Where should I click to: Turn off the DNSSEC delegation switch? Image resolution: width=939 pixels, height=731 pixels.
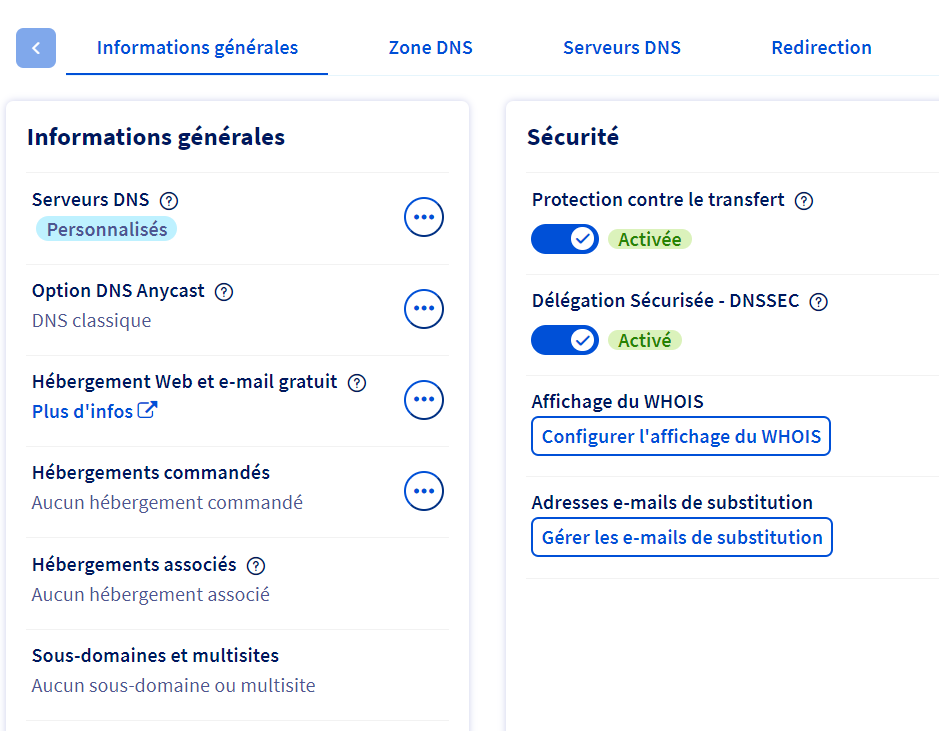[x=564, y=340]
